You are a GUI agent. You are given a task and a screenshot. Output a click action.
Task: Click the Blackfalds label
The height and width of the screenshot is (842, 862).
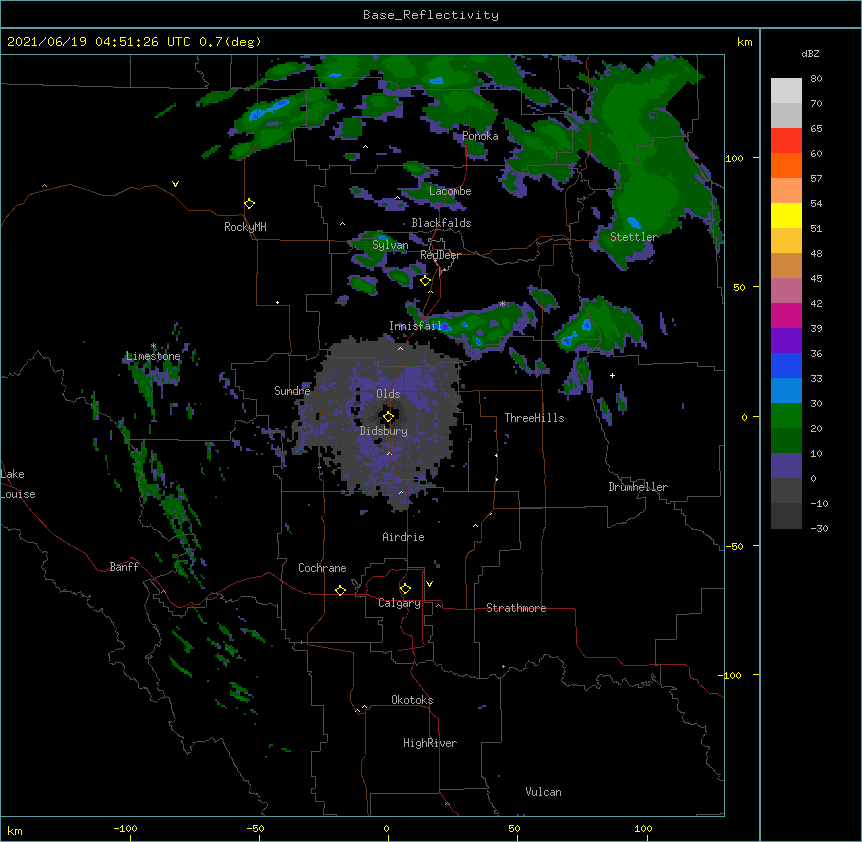click(441, 223)
